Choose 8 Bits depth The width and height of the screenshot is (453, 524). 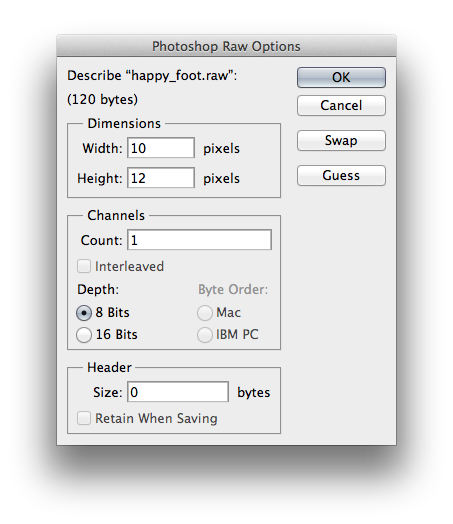tap(84, 313)
